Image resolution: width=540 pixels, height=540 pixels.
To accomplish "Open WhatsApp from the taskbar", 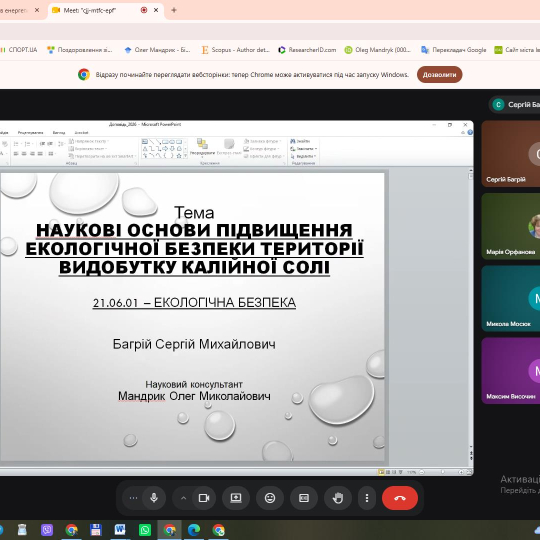I will (145, 530).
